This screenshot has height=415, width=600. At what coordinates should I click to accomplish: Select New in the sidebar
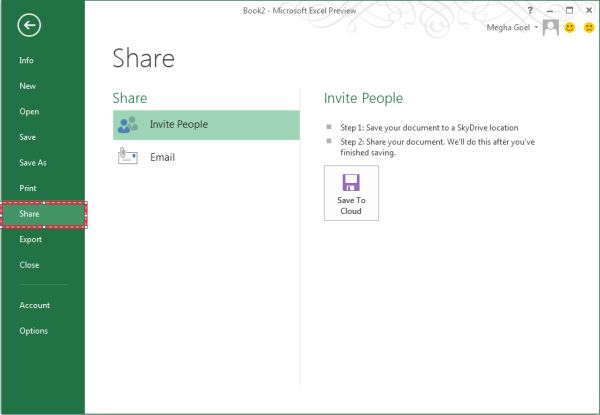[28, 86]
